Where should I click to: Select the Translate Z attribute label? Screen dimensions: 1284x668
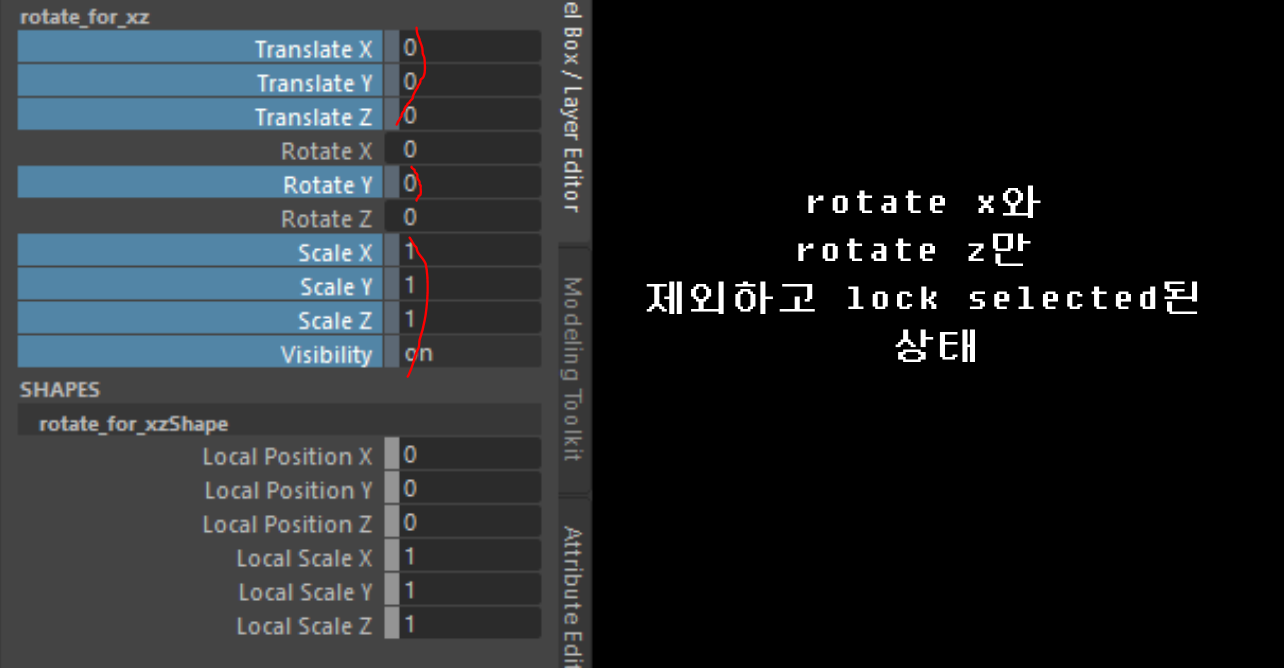(313, 117)
